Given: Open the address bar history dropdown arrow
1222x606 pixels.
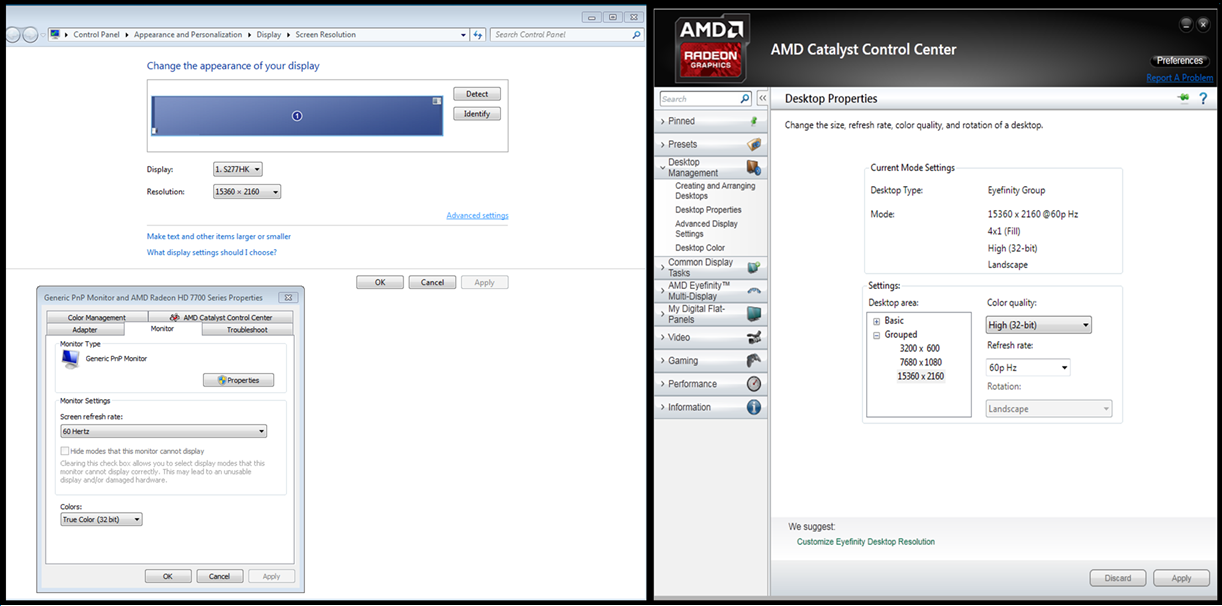Looking at the screenshot, I should pos(463,34).
